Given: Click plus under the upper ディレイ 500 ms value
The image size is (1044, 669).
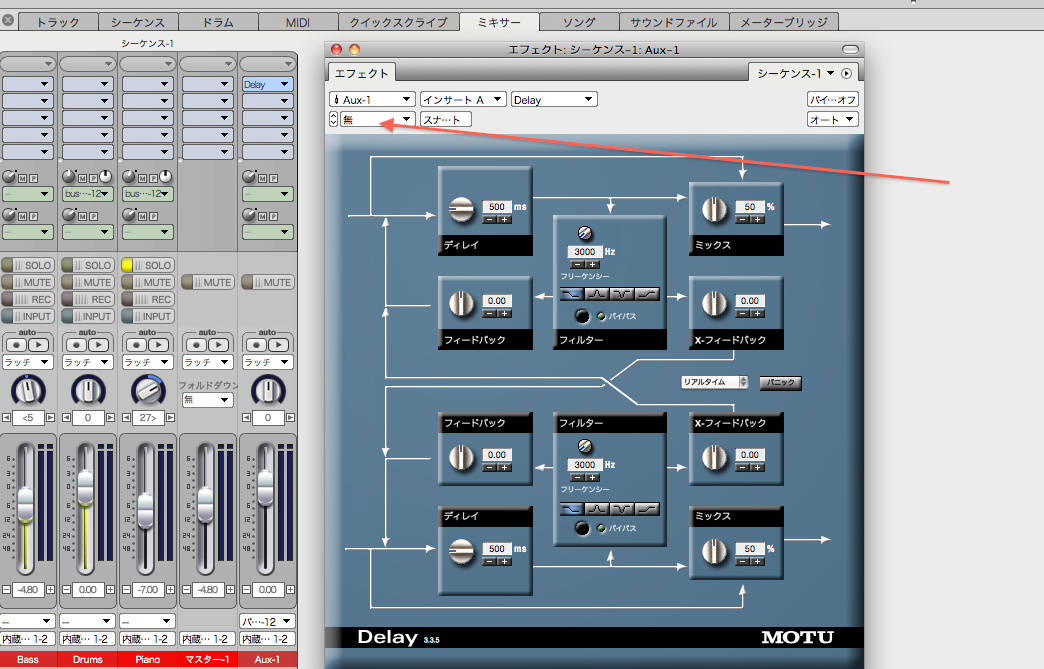Looking at the screenshot, I should tap(505, 219).
